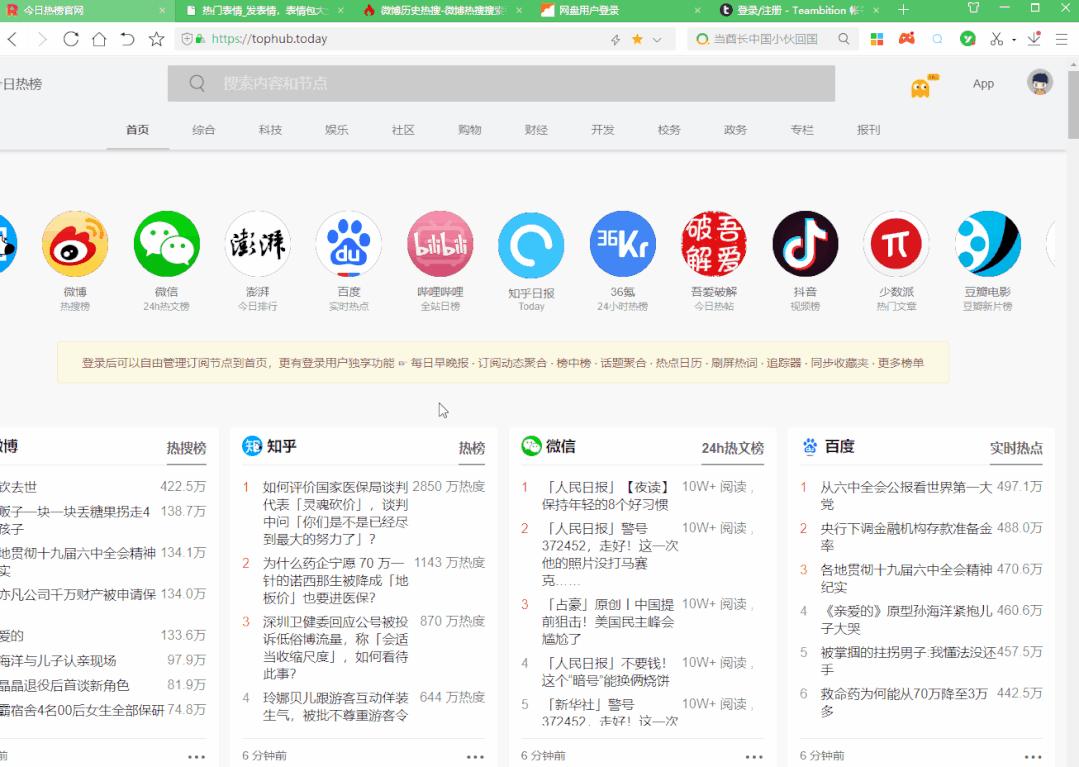
Task: Open the 百度实时热点 node icon
Action: coord(348,243)
